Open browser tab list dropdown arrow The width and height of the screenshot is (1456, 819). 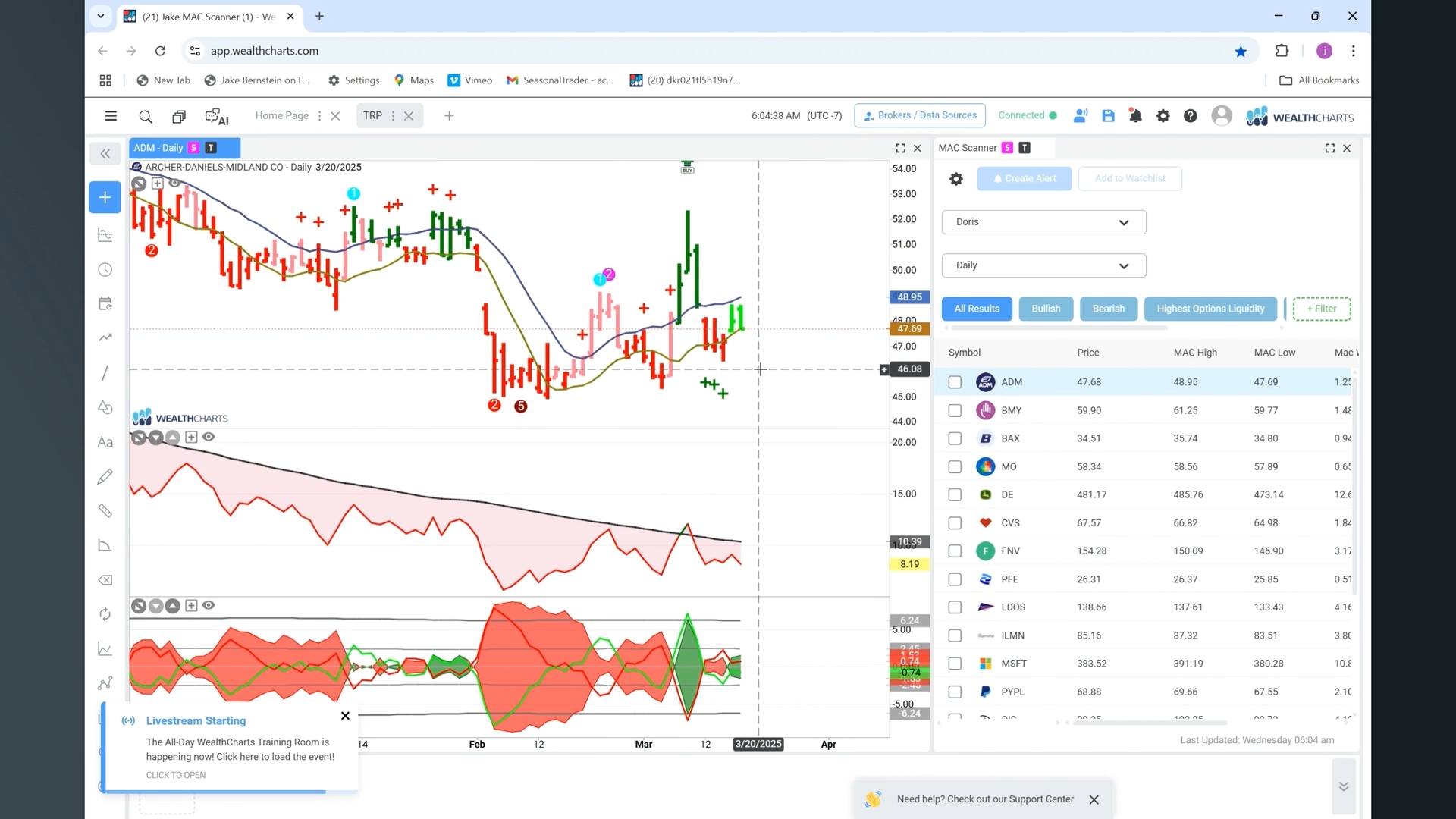pos(100,16)
